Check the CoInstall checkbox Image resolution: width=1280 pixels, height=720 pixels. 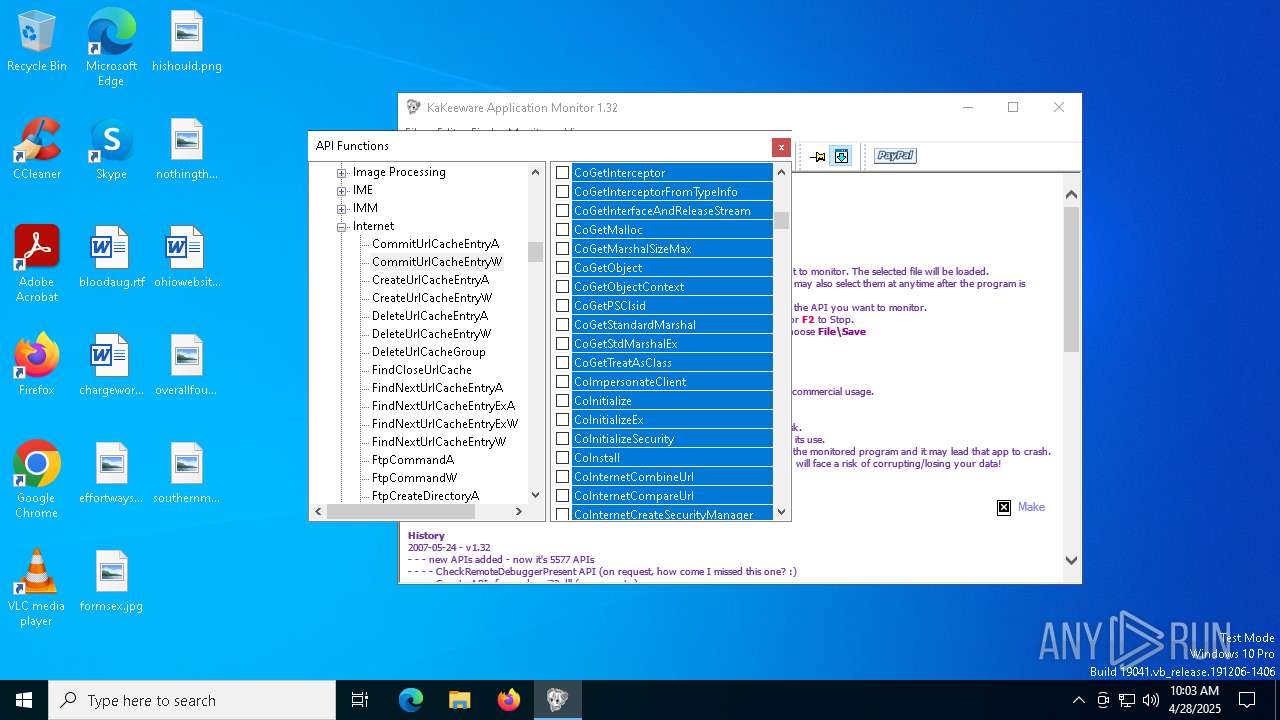coord(562,458)
